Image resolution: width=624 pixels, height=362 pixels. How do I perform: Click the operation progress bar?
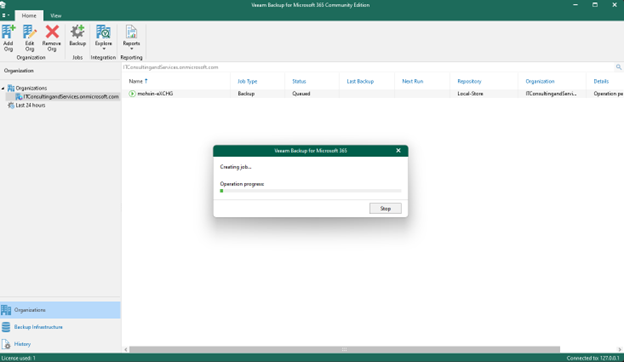310,191
